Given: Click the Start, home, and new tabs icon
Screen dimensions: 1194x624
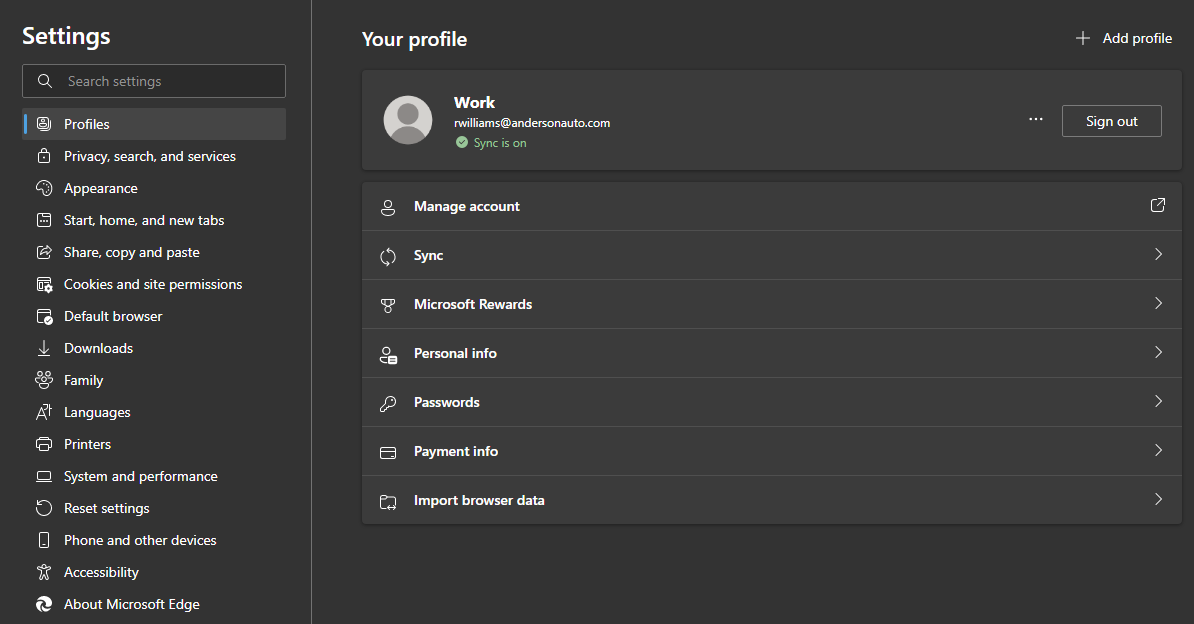Looking at the screenshot, I should coord(44,219).
